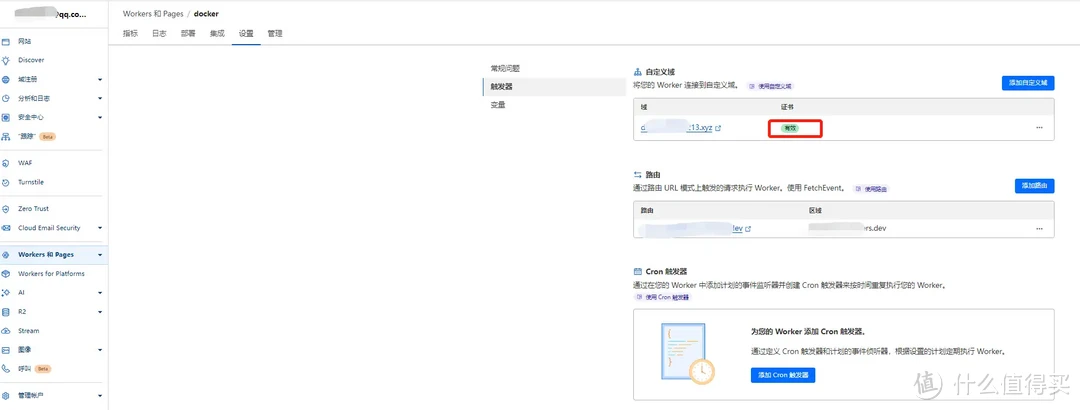1080x410 pixels.
Task: Expand the 安全中心 sidebar arrow
Action: [100, 117]
